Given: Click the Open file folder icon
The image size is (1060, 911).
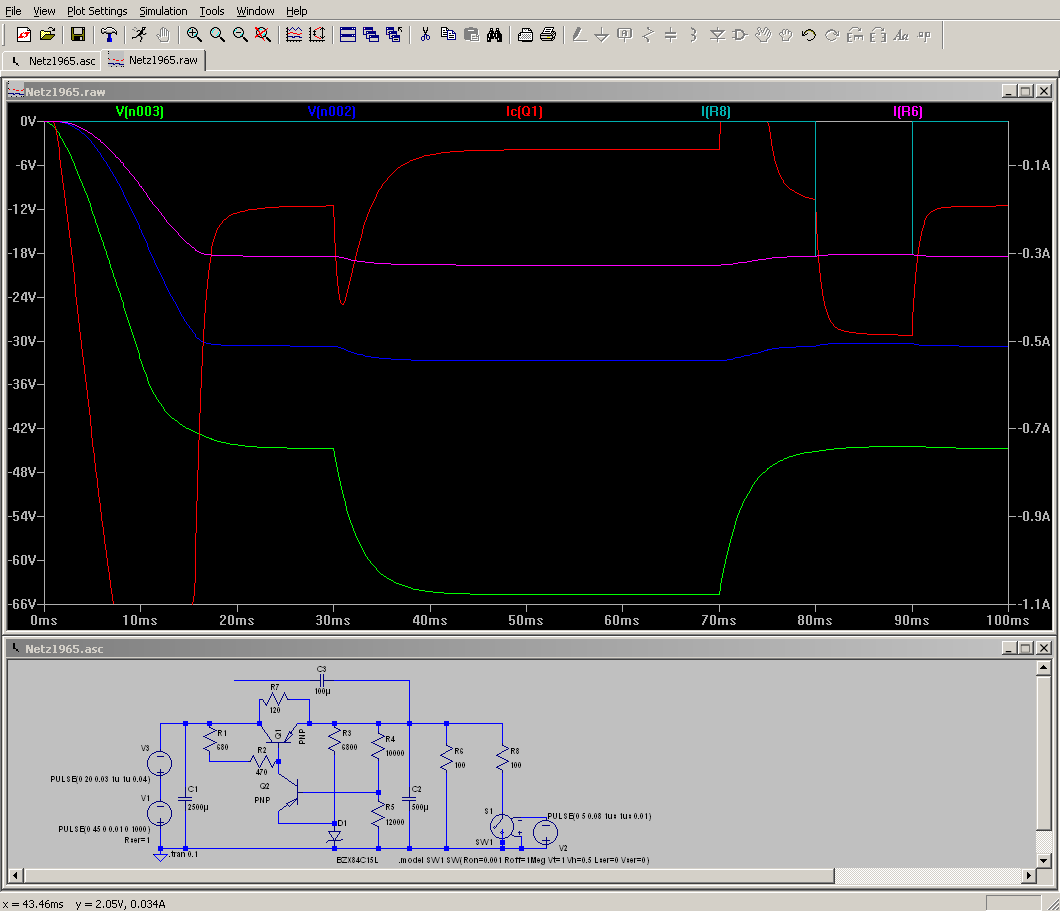Looking at the screenshot, I should pos(47,34).
